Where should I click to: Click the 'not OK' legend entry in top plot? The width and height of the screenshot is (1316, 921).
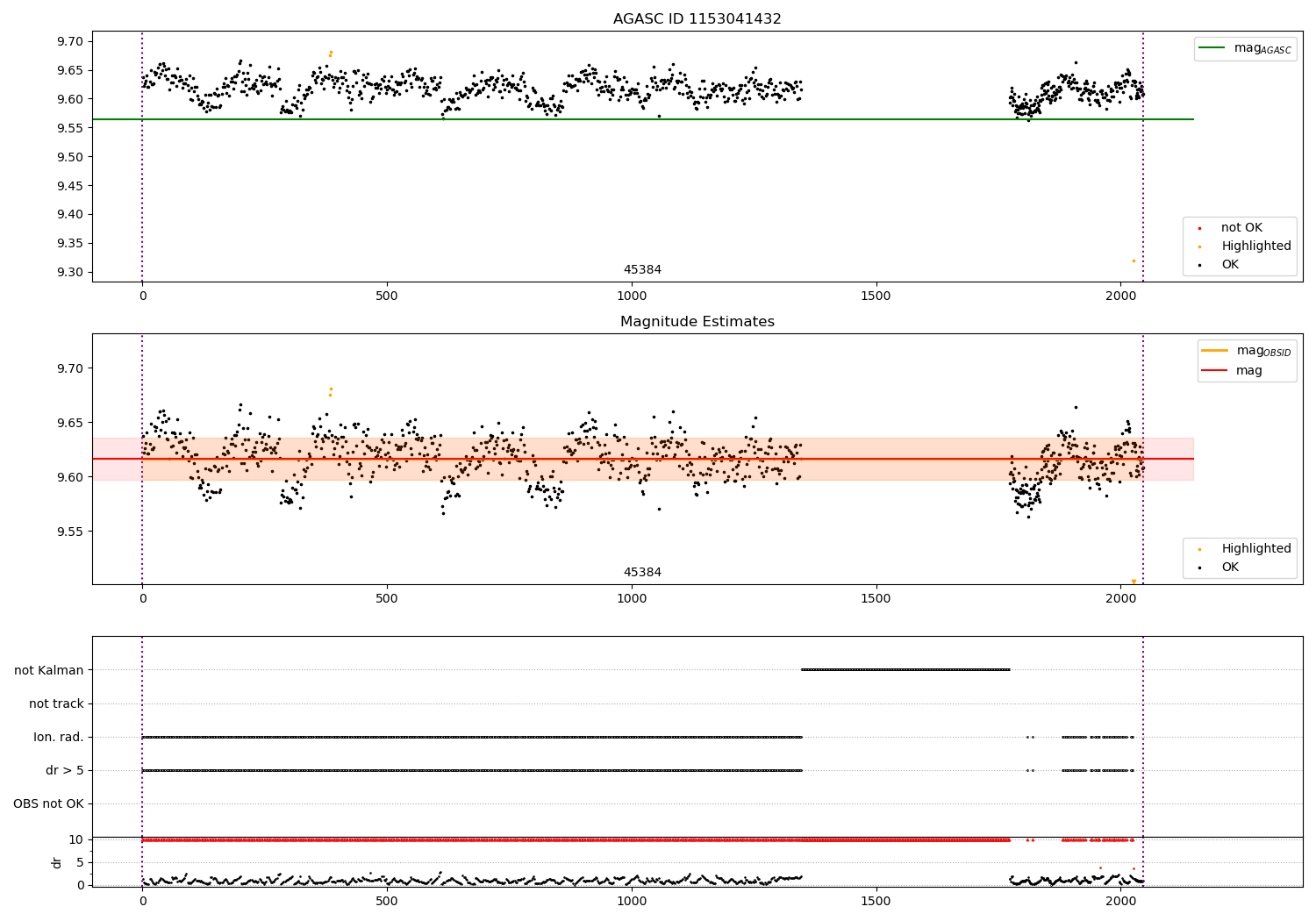[1241, 228]
